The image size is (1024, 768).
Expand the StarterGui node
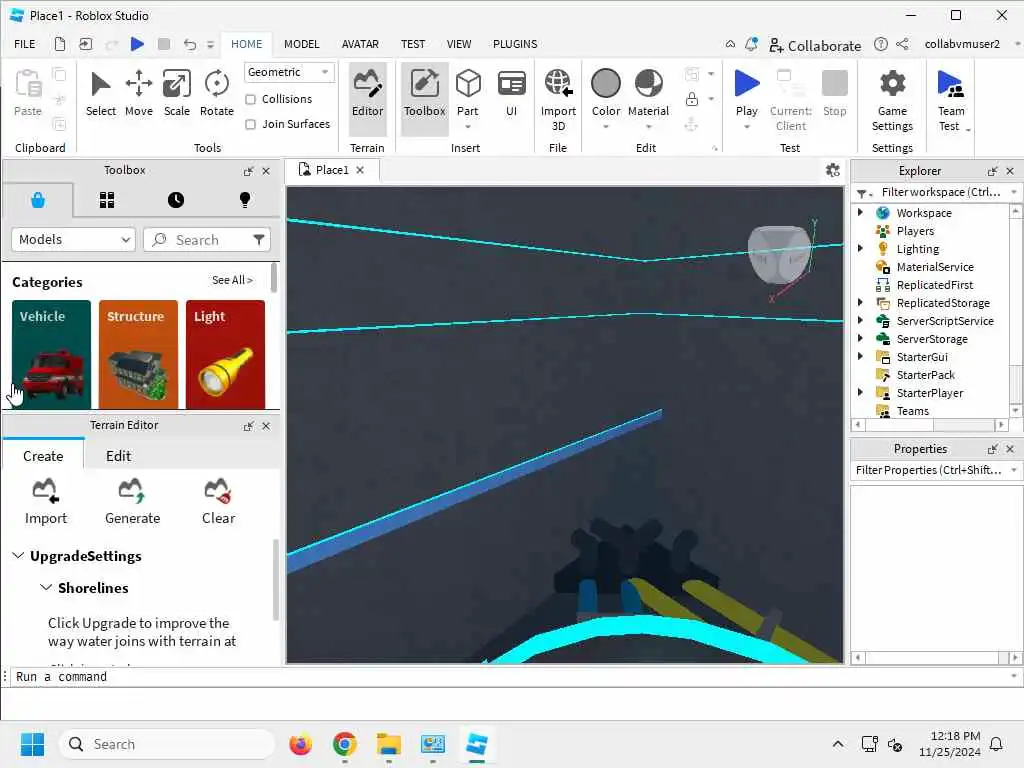(860, 356)
